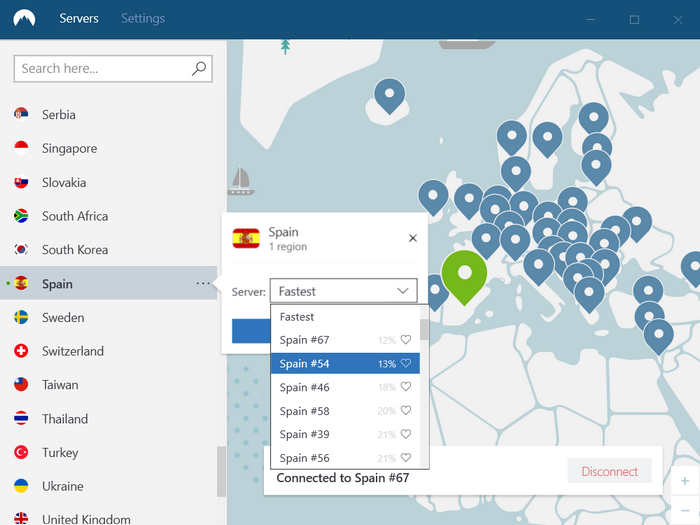Select Turkey in country list
Viewport: 700px width, 525px height.
tap(108, 452)
